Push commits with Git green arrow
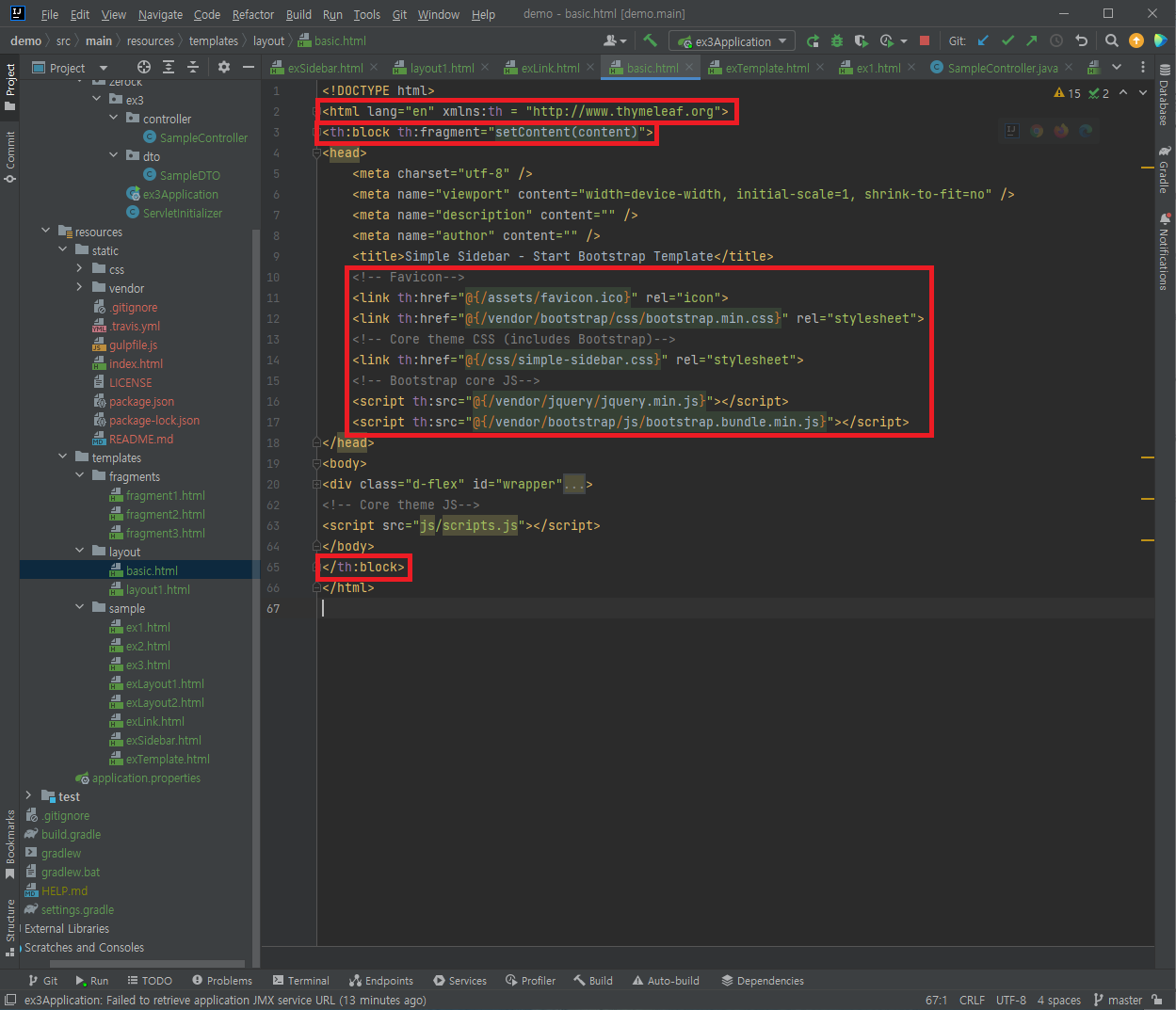Viewport: 1176px width, 1010px height. (1032, 40)
